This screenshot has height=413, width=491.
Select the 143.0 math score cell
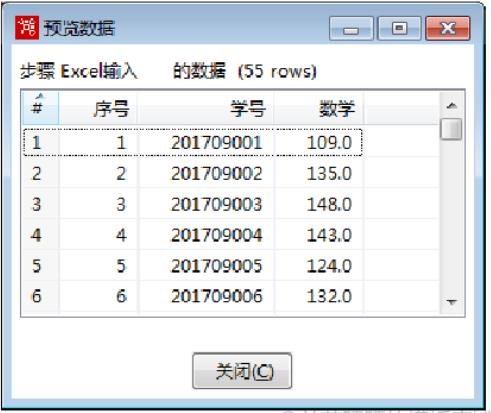[319, 235]
